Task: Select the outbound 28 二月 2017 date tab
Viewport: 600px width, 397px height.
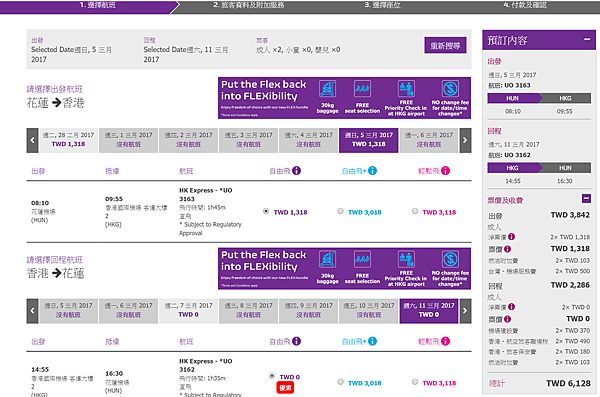Action: point(68,140)
